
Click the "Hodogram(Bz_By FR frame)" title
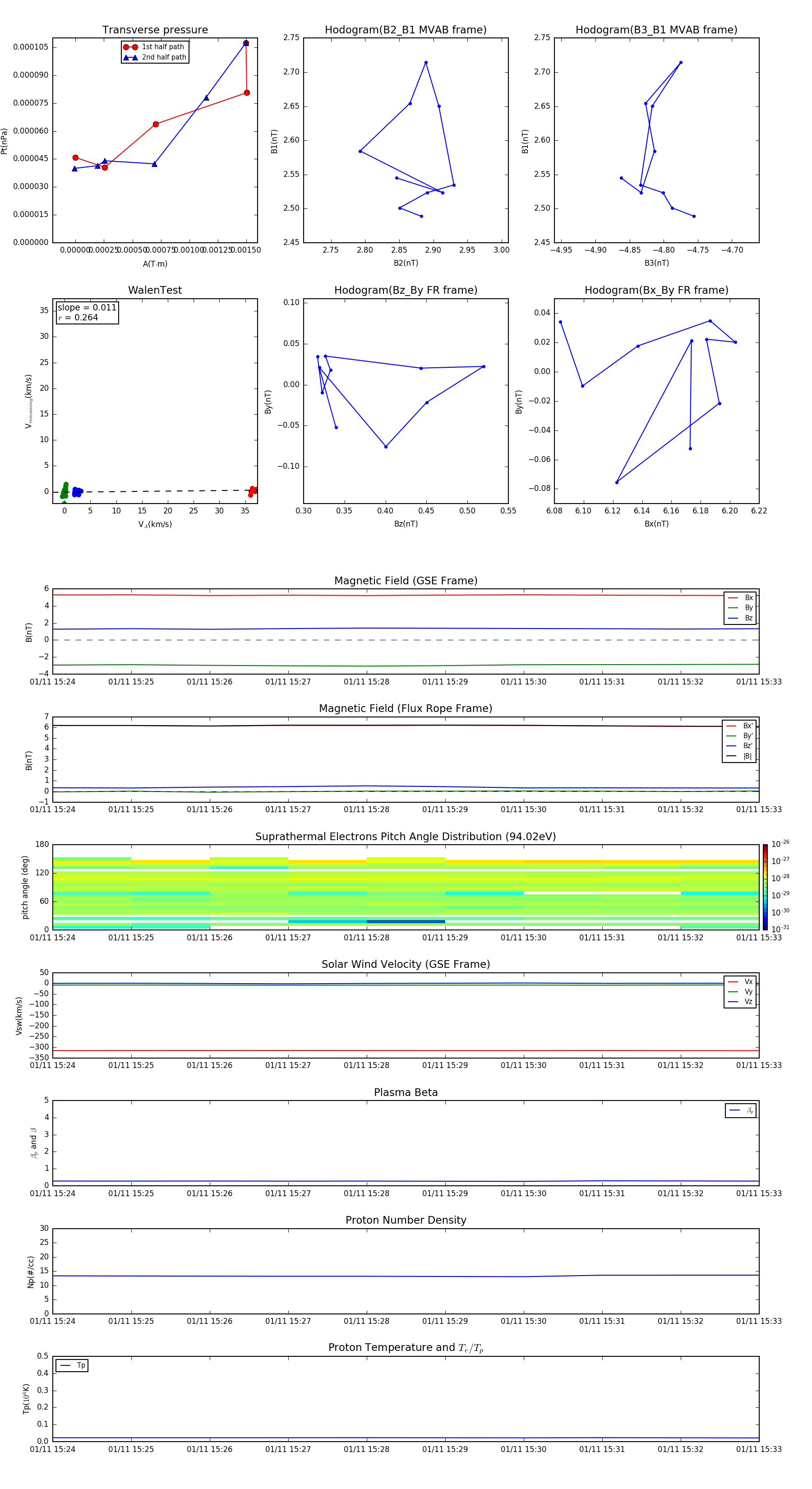406,290
